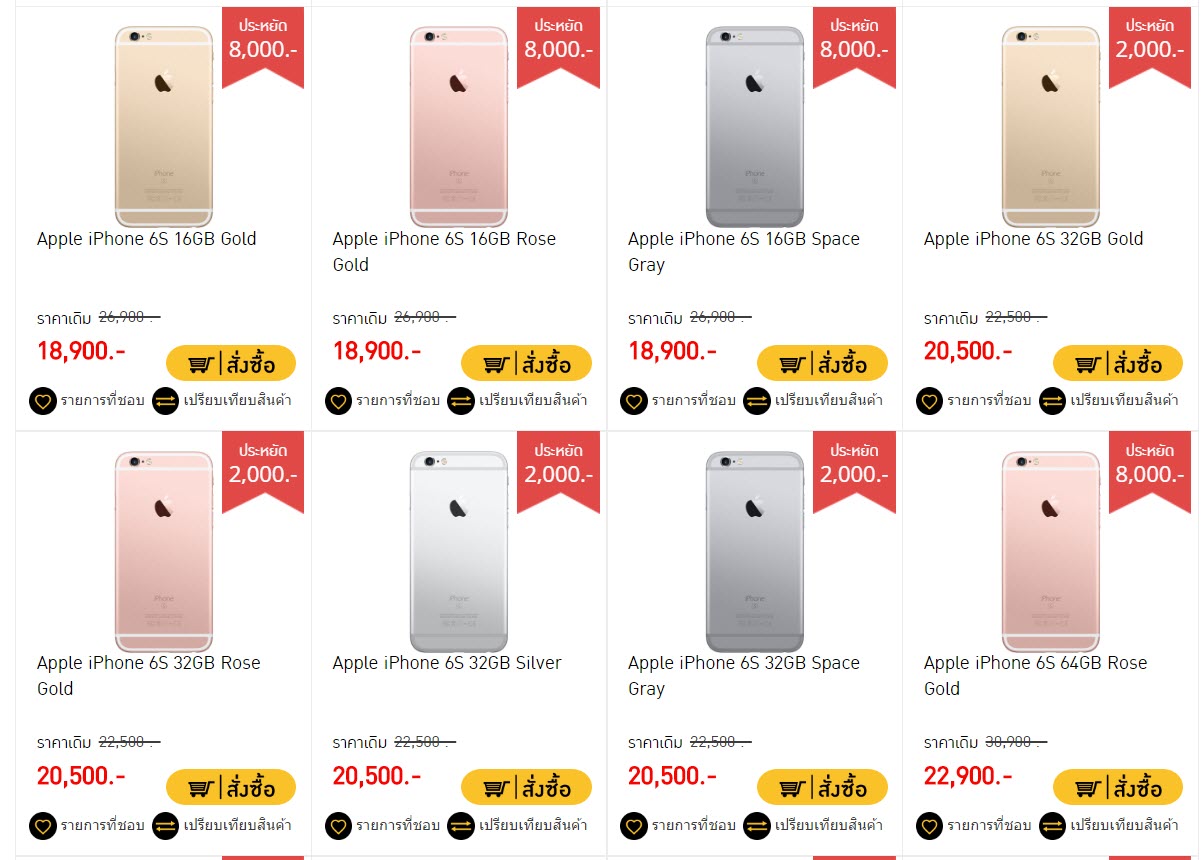Order the iPhone 6S 16GB Gold
This screenshot has width=1202, height=860.
(x=231, y=363)
